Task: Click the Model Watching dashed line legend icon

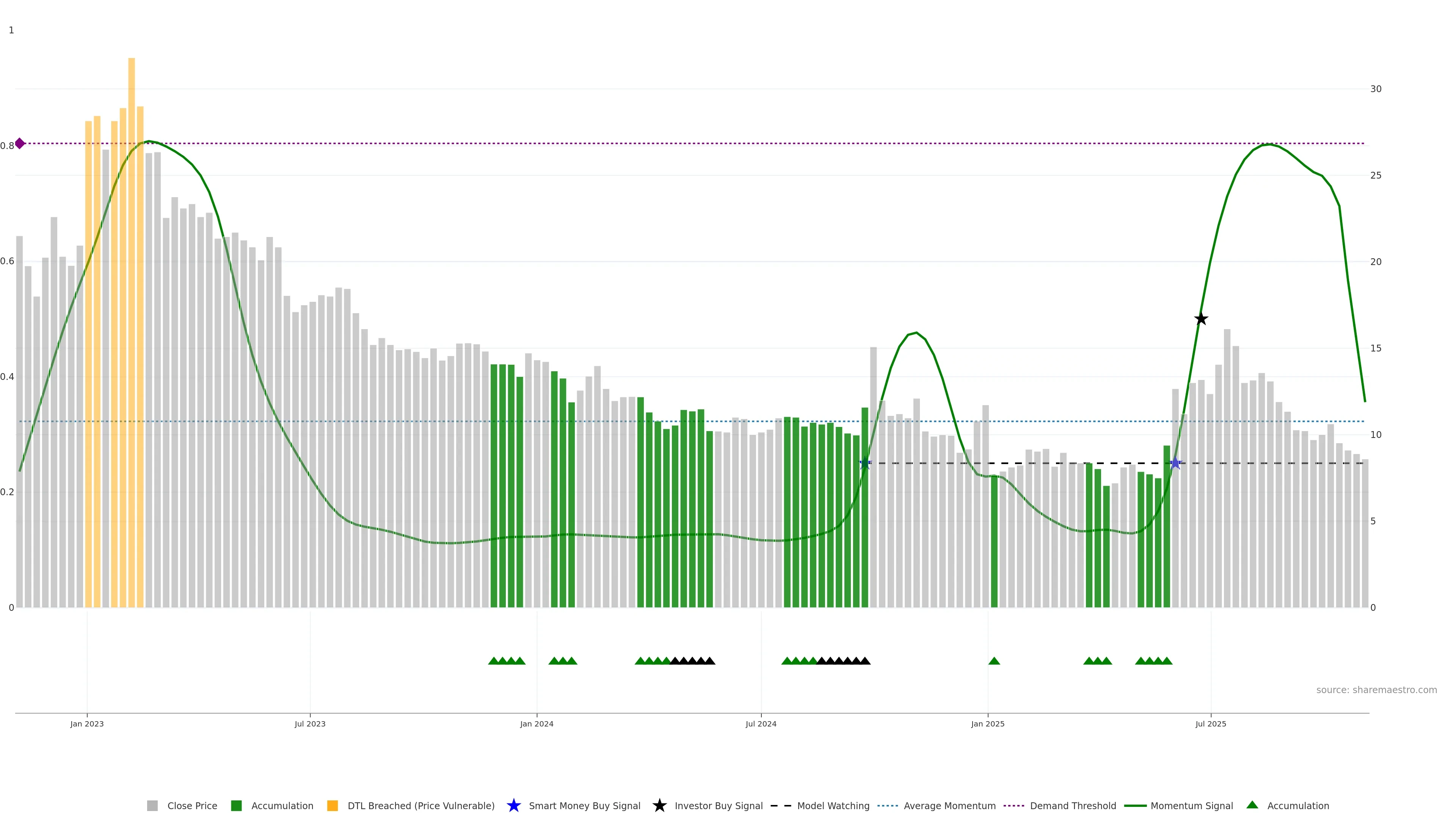Action: (781, 805)
